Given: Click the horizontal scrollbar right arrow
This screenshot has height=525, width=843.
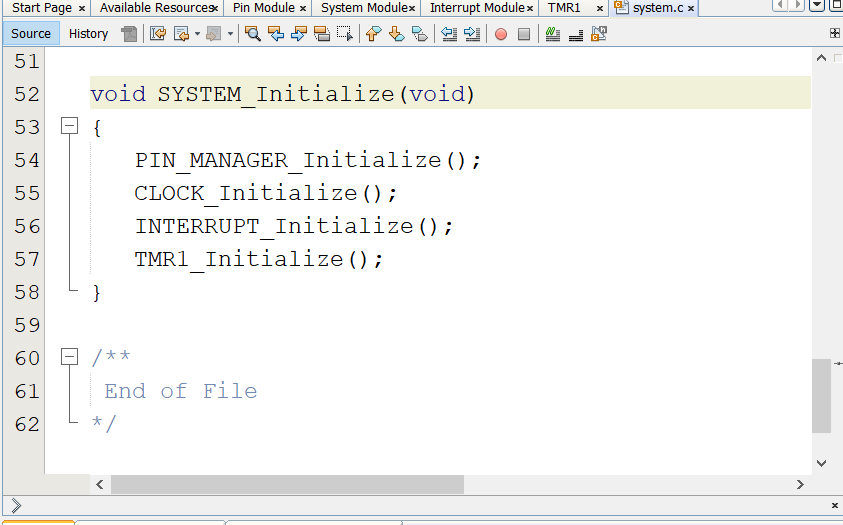Looking at the screenshot, I should [x=800, y=484].
